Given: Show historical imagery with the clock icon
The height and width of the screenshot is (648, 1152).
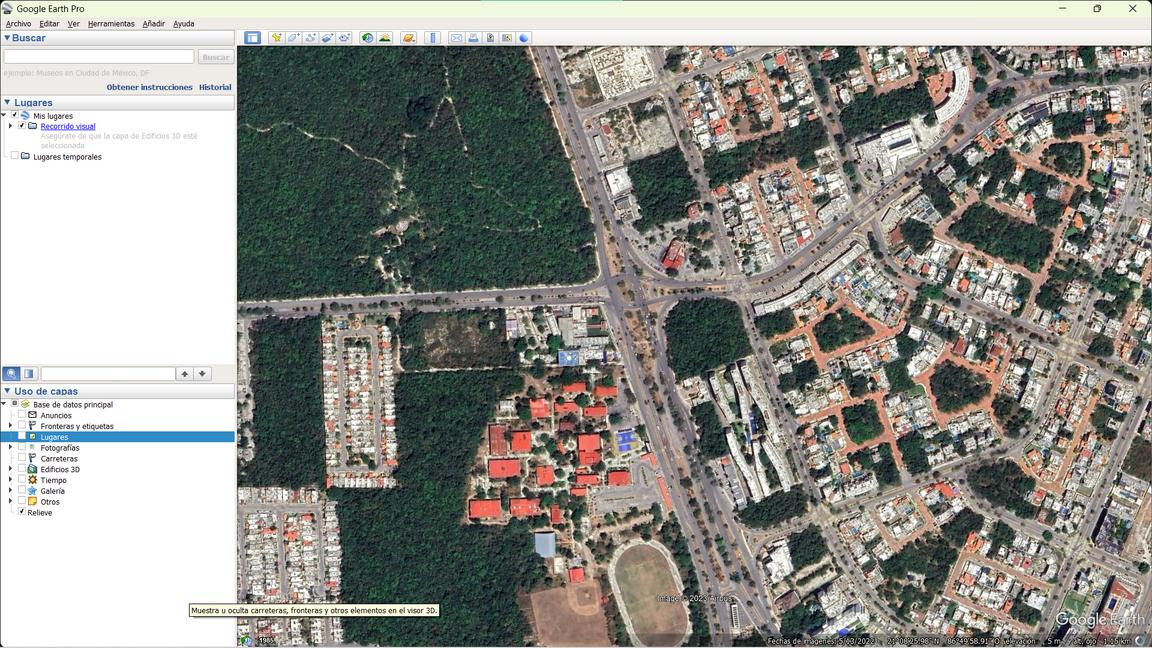Looking at the screenshot, I should pyautogui.click(x=367, y=37).
